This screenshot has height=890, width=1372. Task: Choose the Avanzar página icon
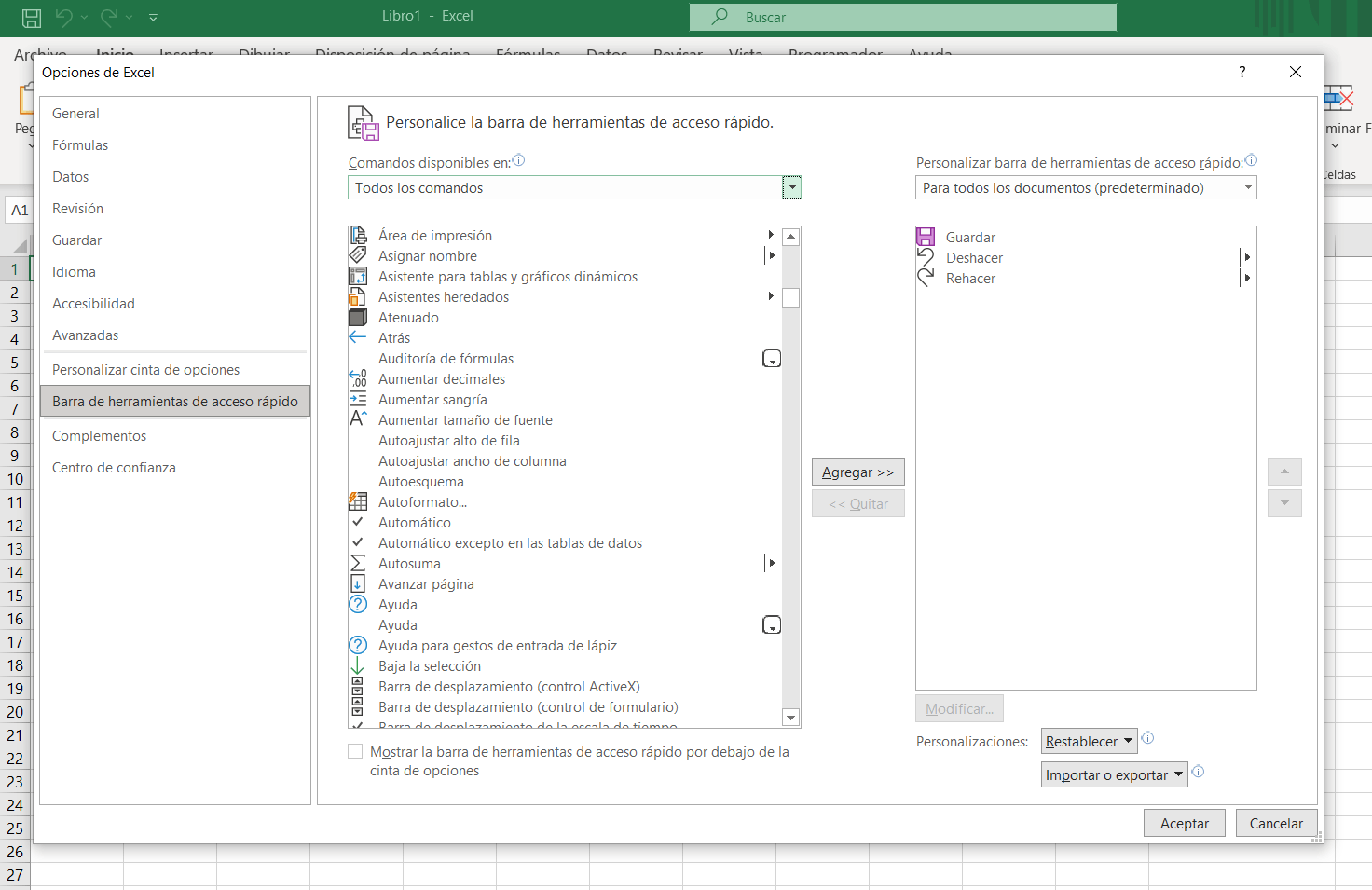[x=358, y=584]
